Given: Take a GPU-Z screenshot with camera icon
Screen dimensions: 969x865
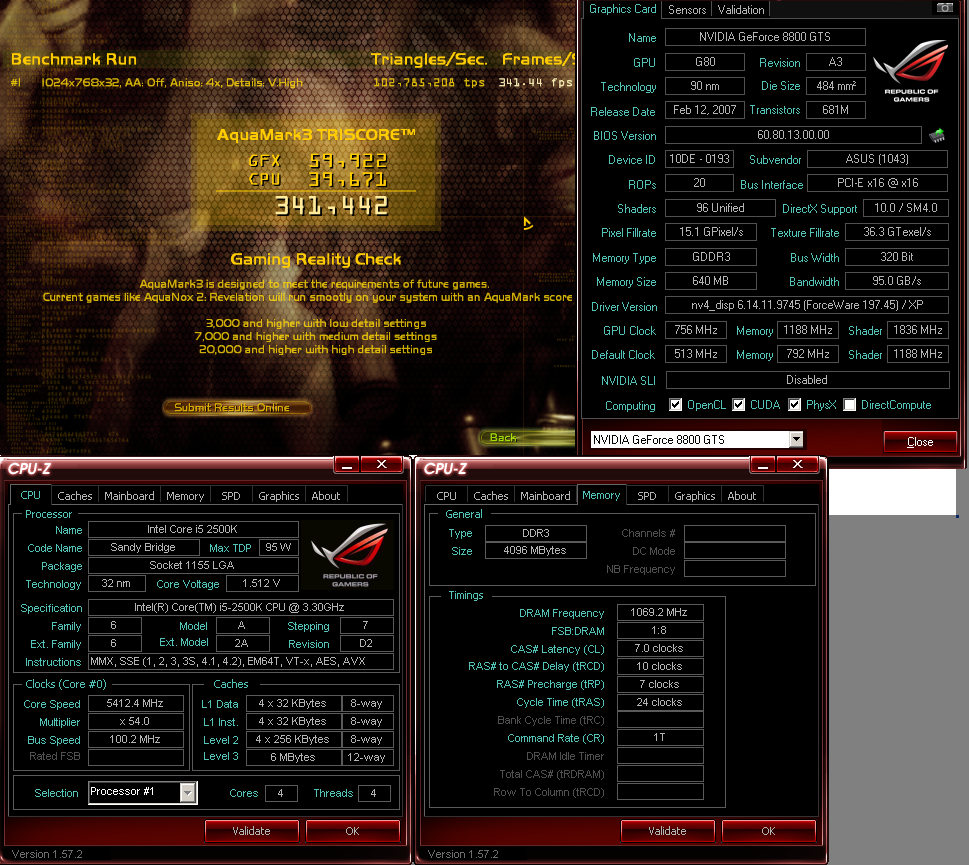Looking at the screenshot, I should 944,7.
